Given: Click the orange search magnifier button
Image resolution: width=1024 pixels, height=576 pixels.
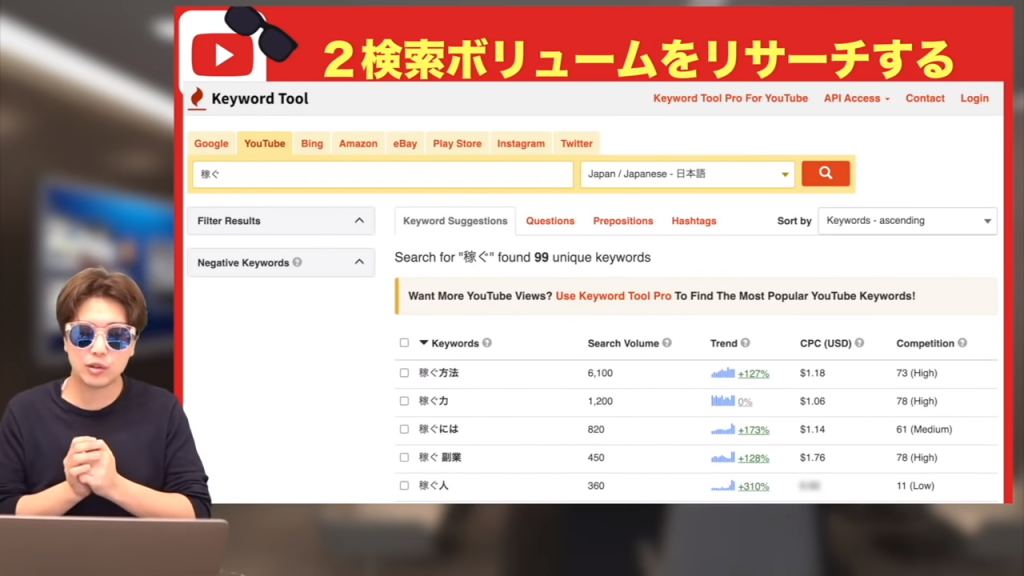Looking at the screenshot, I should (x=825, y=173).
